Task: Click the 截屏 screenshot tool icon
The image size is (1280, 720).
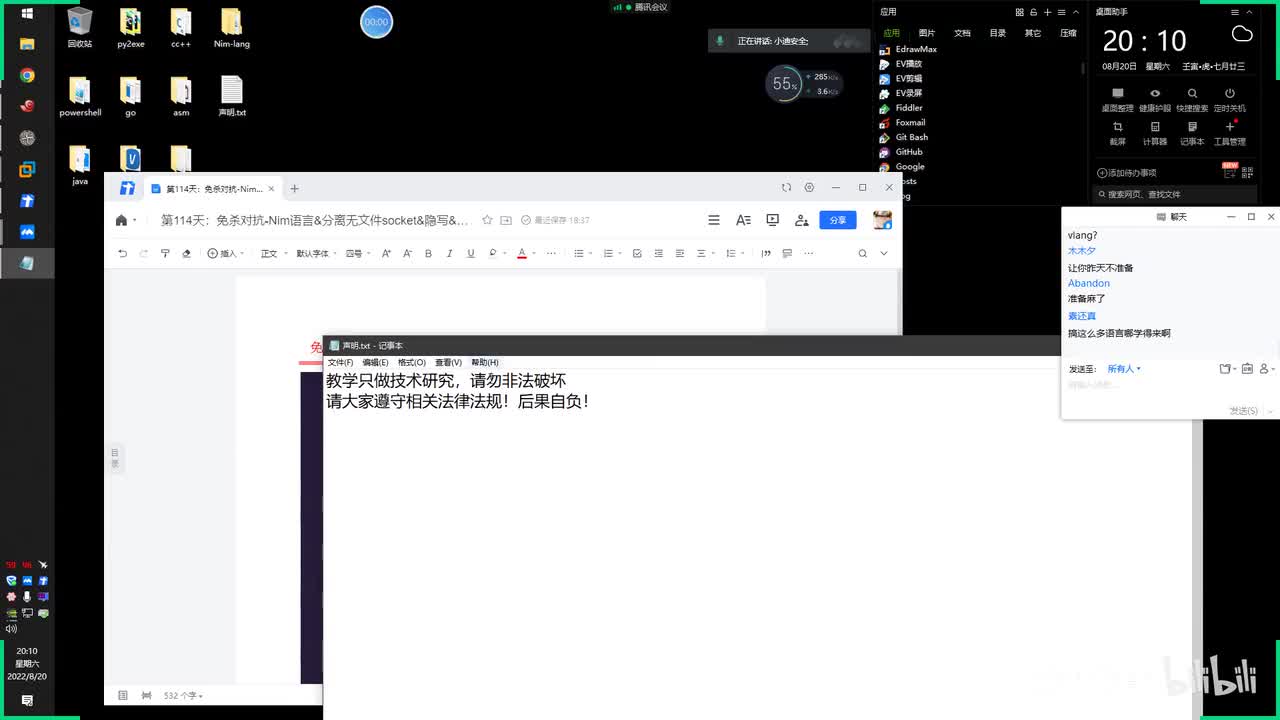Action: (1117, 133)
